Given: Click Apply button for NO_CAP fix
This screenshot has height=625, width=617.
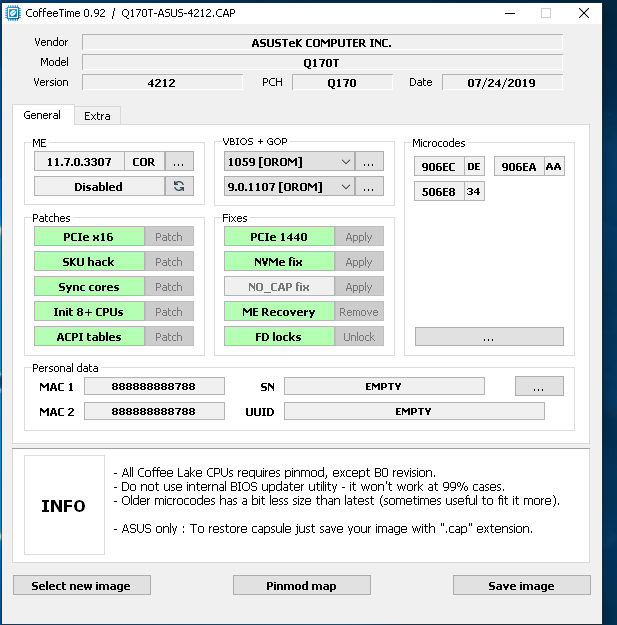Looking at the screenshot, I should pos(359,287).
